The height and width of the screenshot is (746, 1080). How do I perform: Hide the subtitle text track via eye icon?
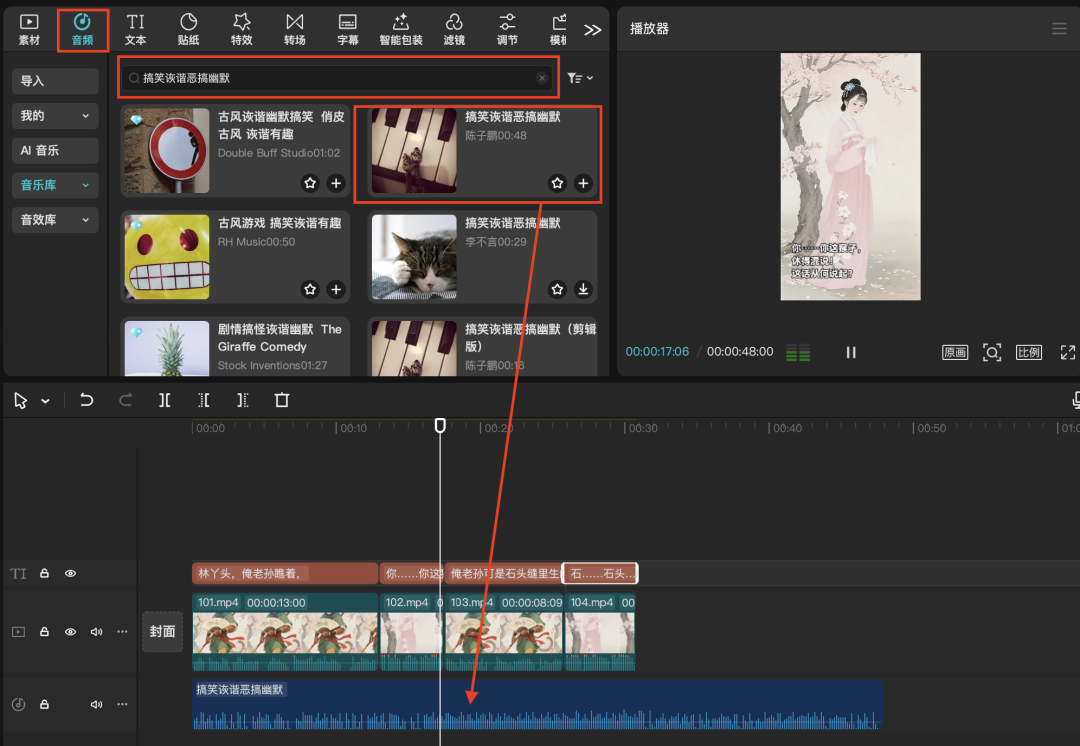(71, 574)
